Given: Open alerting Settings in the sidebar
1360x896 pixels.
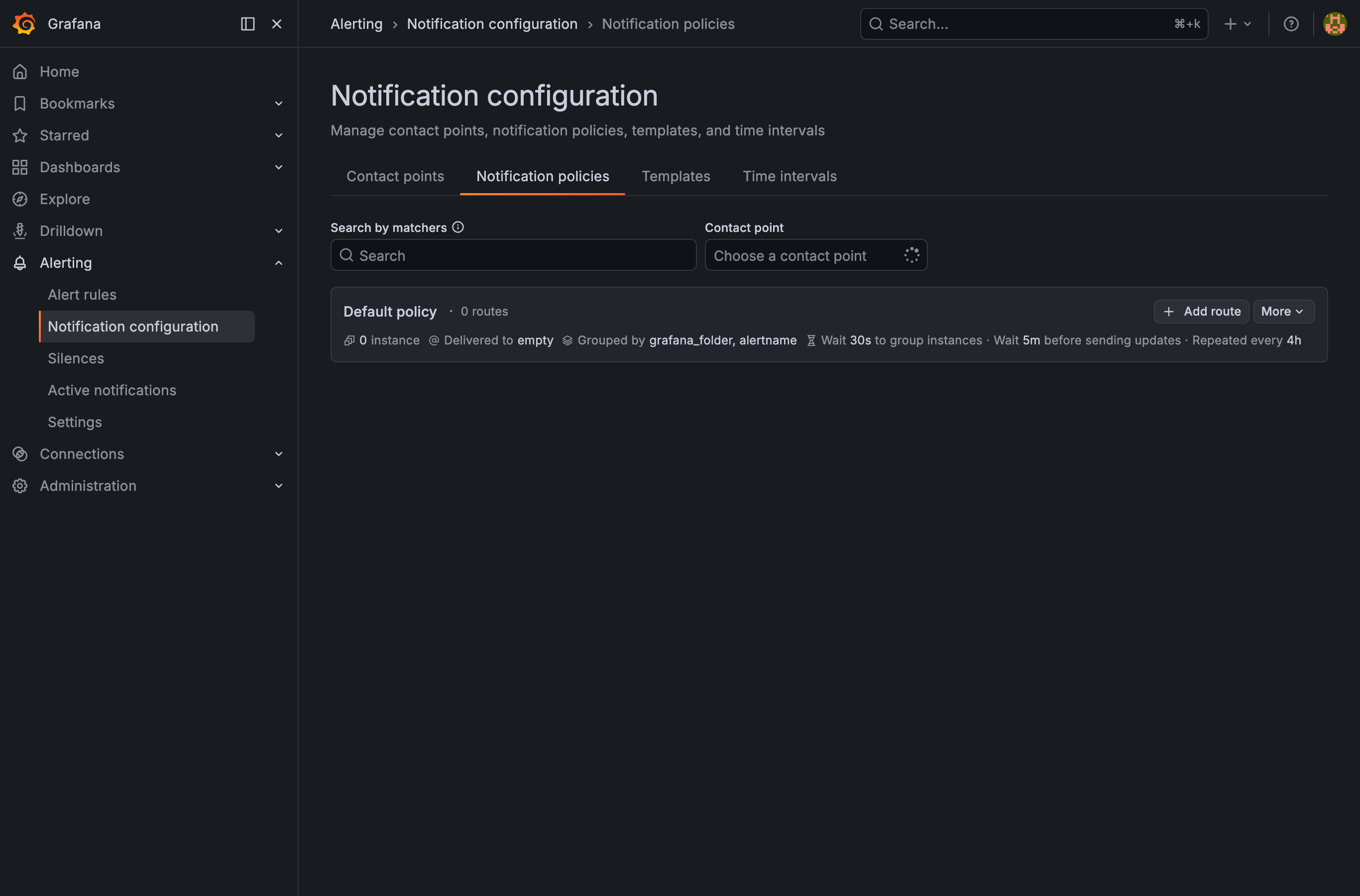Looking at the screenshot, I should coord(75,422).
